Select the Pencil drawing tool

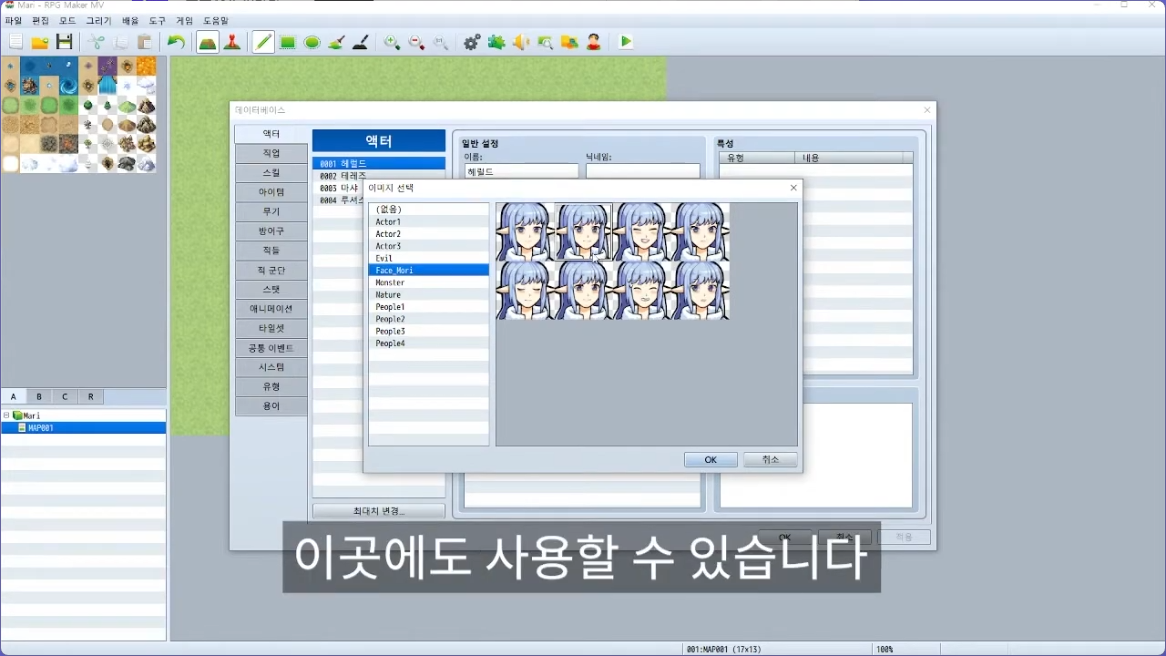point(263,42)
